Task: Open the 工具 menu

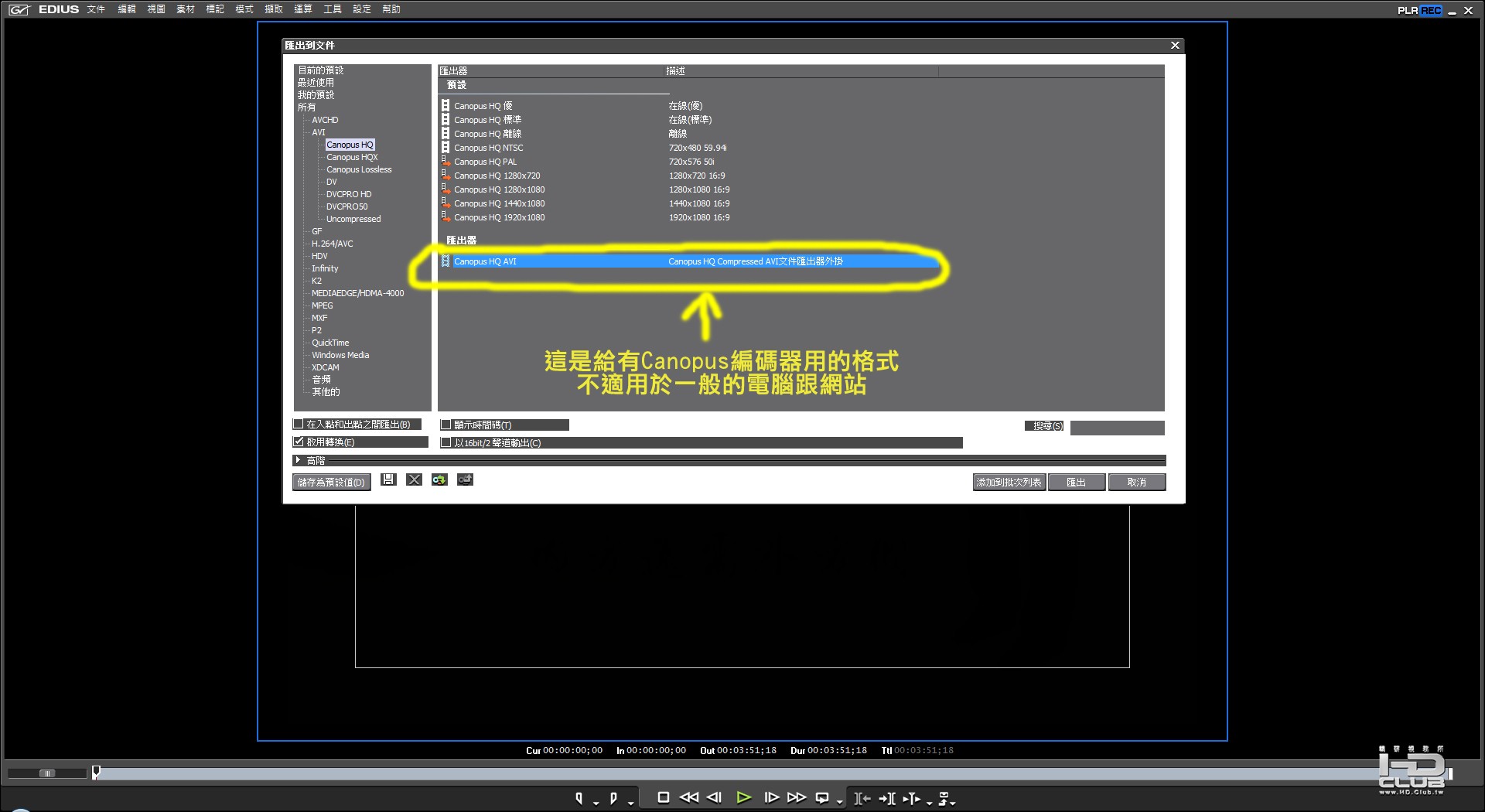Action: pos(333,9)
